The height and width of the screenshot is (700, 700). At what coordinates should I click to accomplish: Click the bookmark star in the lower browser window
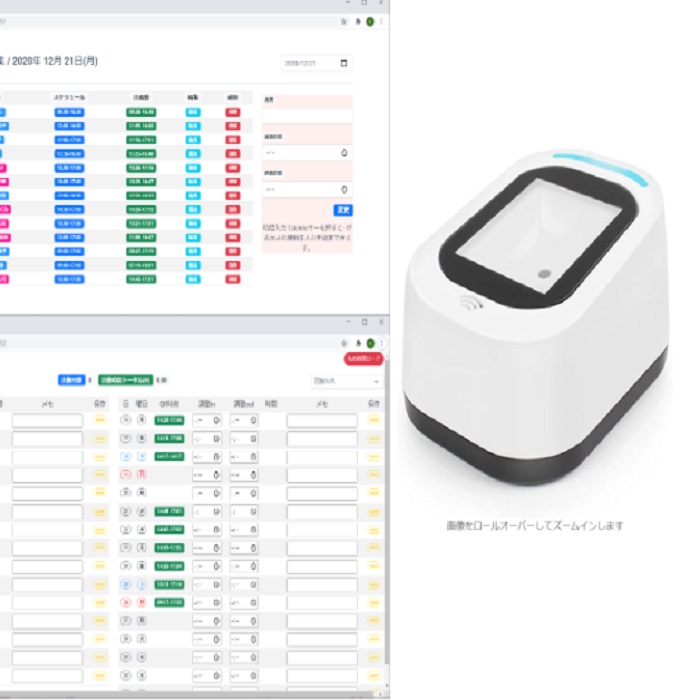344,342
